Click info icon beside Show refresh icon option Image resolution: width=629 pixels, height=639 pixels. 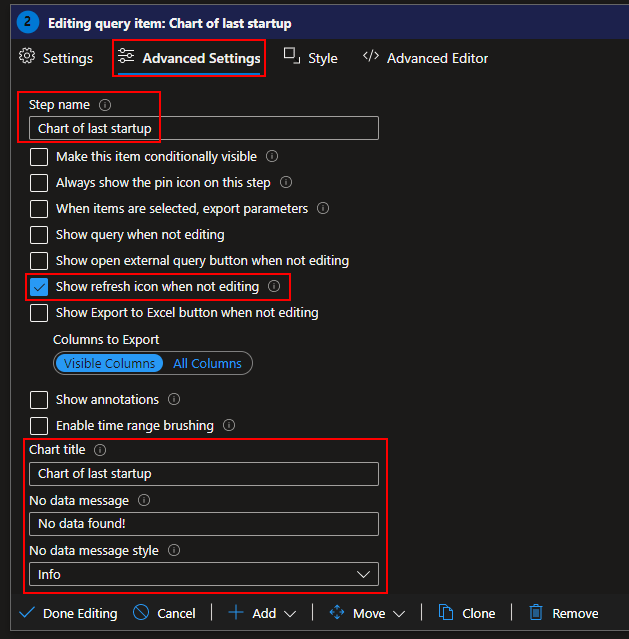pyautogui.click(x=274, y=287)
